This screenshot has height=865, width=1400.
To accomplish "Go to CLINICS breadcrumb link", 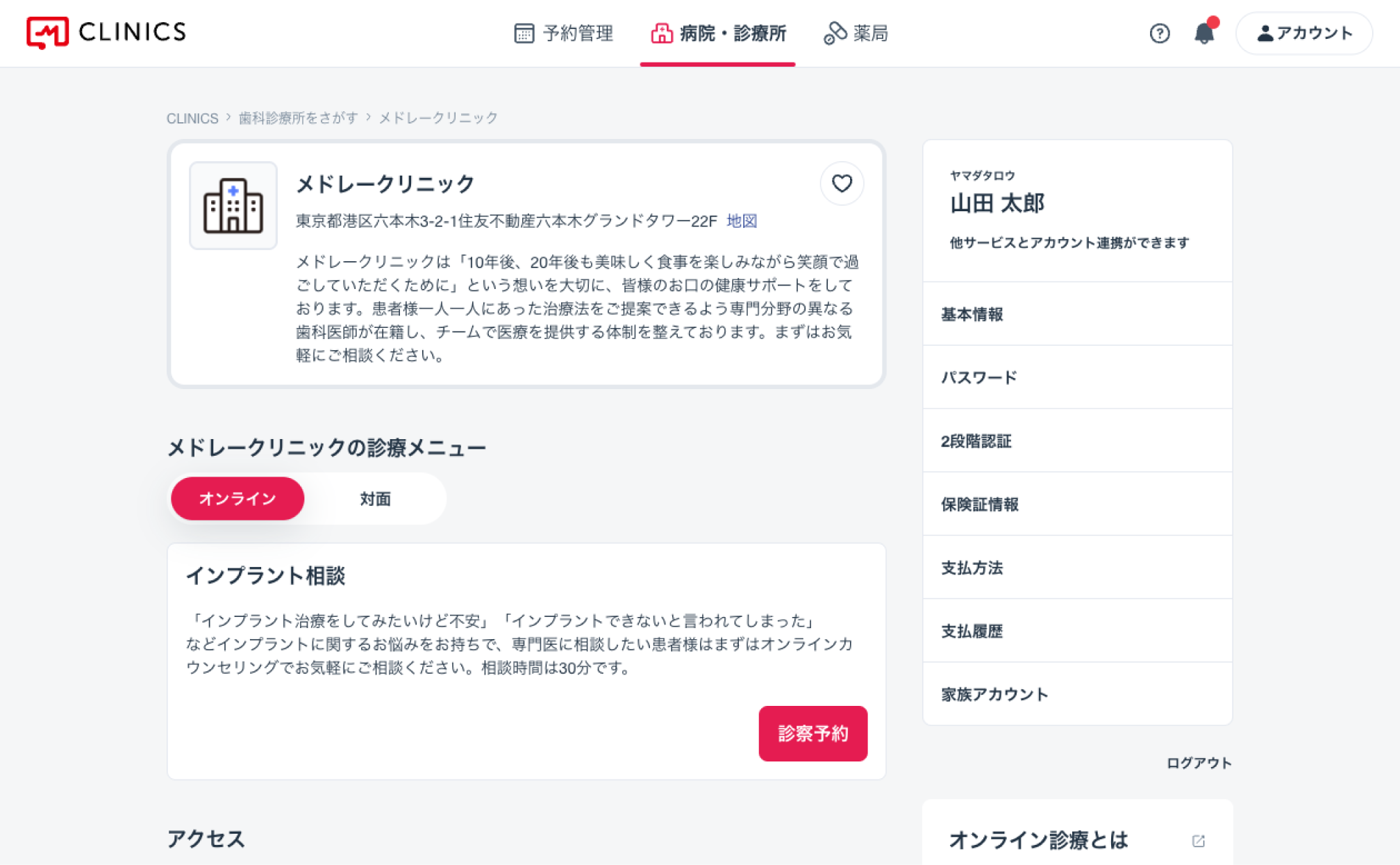I will click(x=192, y=118).
